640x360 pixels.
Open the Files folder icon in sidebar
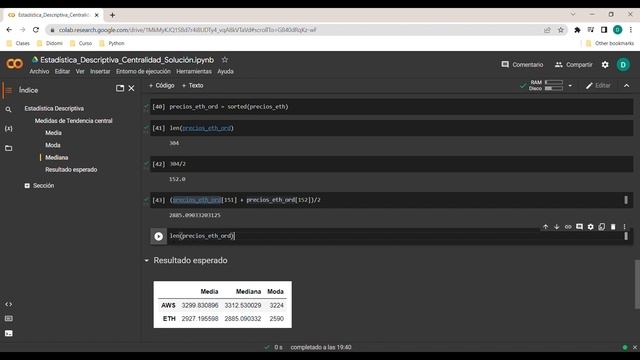8,148
